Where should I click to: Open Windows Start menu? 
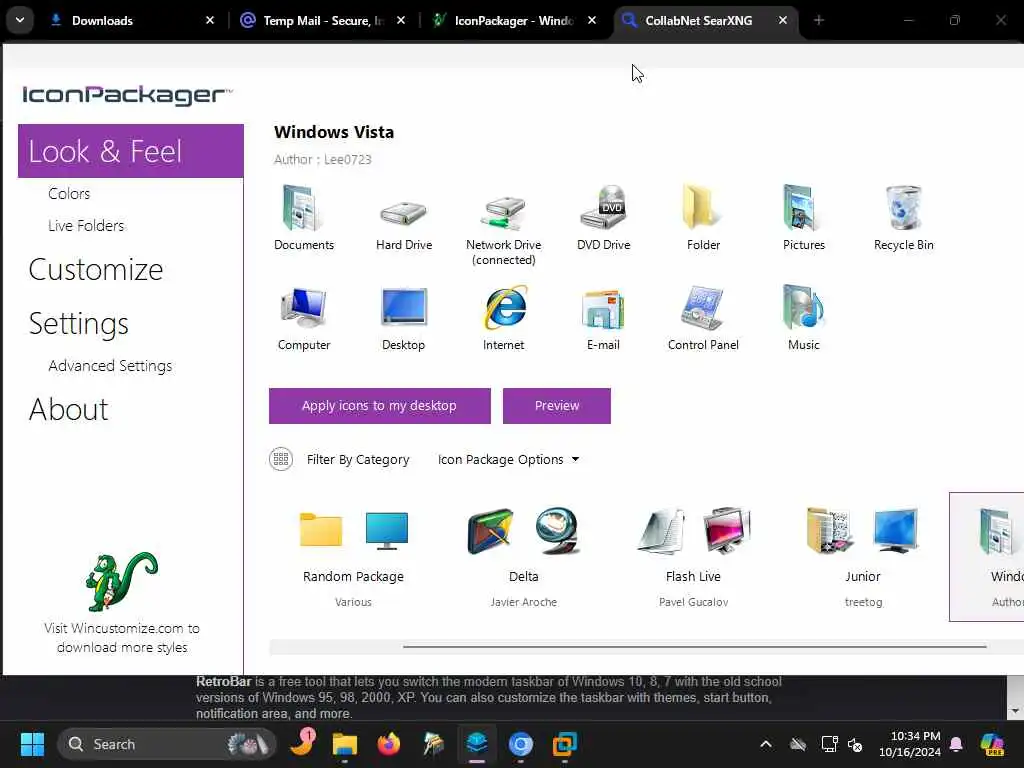point(32,744)
